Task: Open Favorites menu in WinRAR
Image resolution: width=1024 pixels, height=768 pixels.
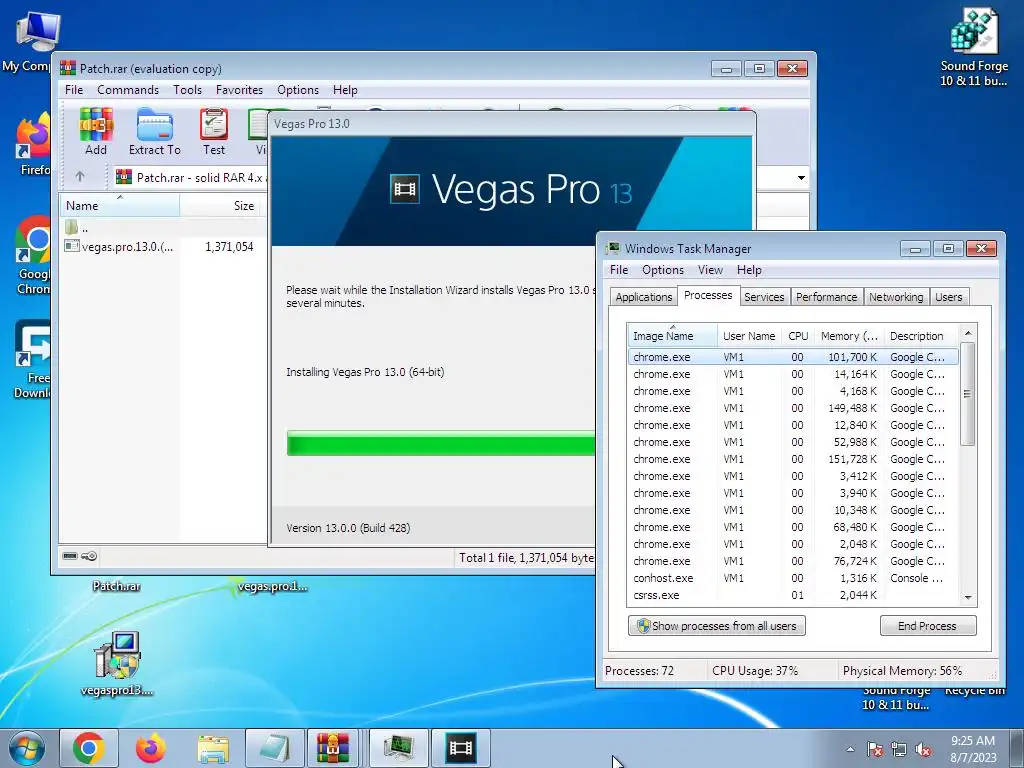Action: [x=240, y=89]
